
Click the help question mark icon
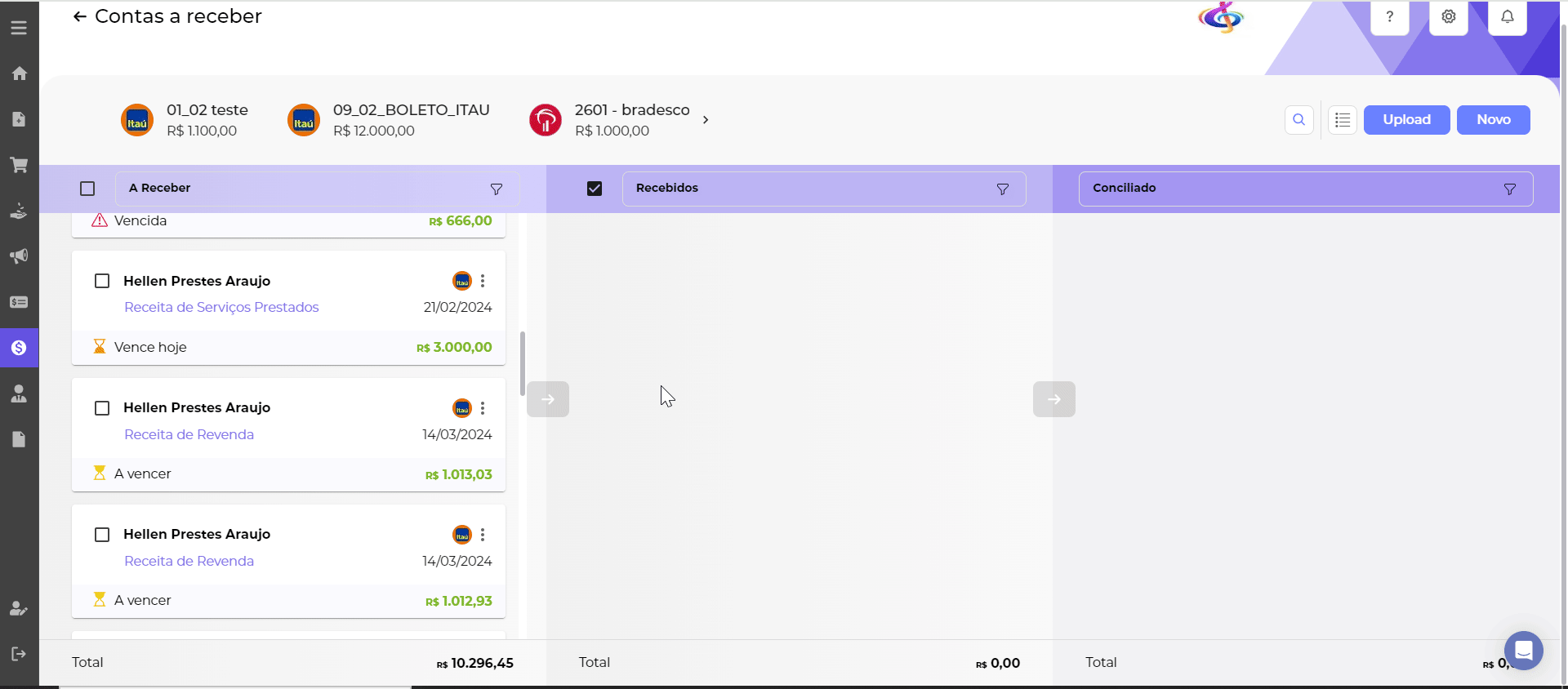pos(1389,17)
